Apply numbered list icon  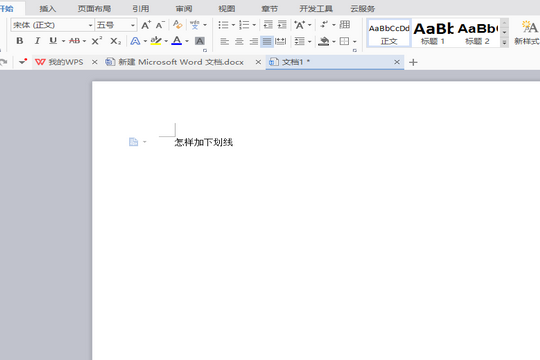[x=244, y=25]
